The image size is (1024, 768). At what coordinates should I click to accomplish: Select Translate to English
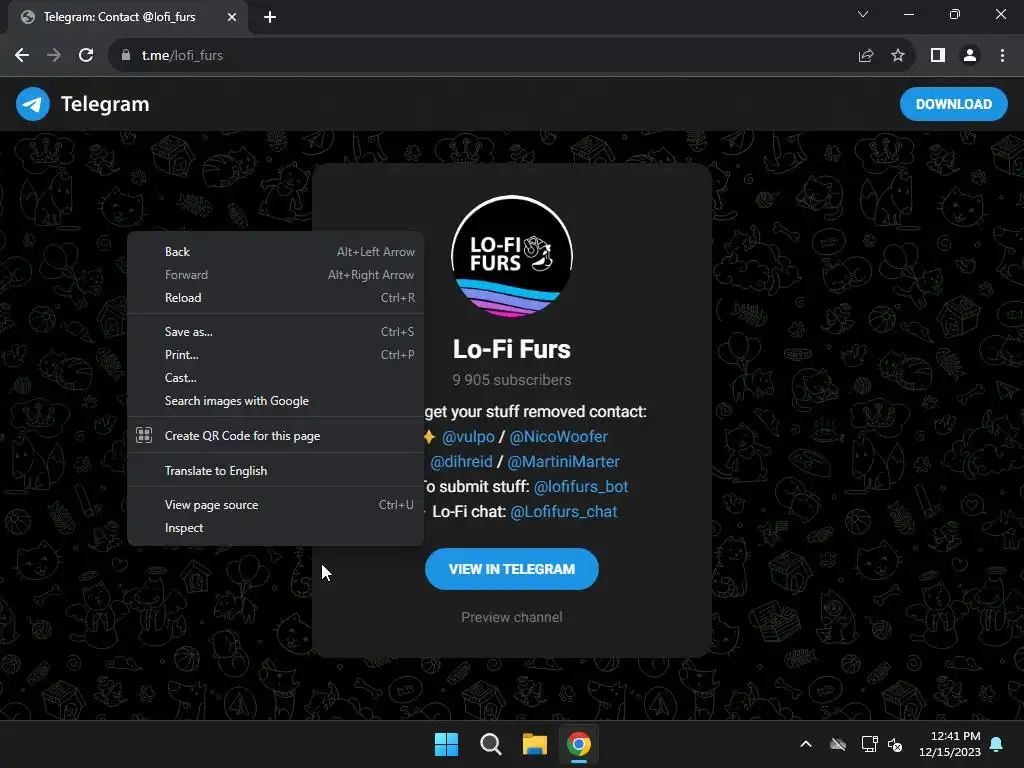coord(276,471)
